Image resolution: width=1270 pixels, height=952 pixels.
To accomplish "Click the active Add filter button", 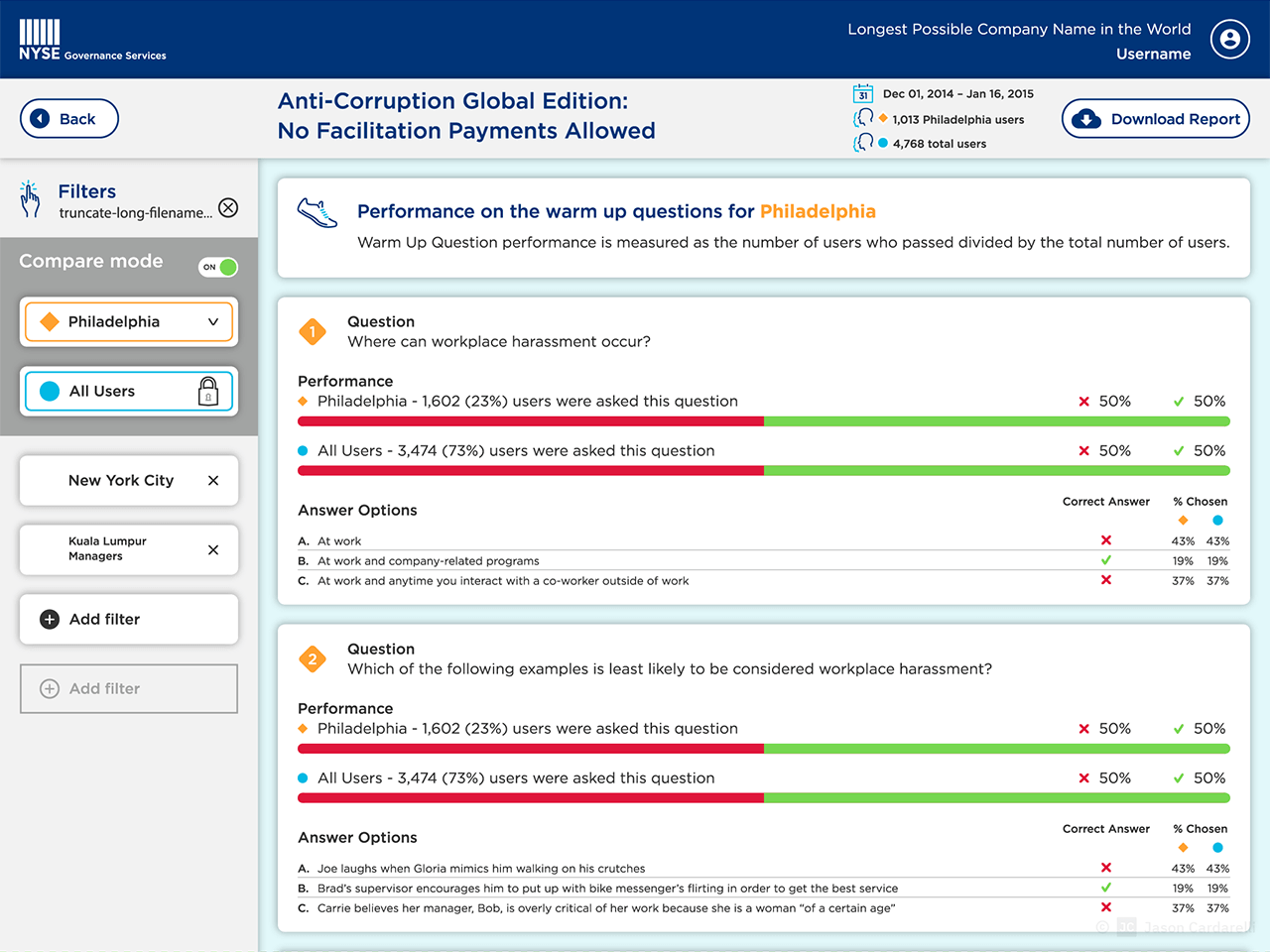I will click(x=129, y=620).
